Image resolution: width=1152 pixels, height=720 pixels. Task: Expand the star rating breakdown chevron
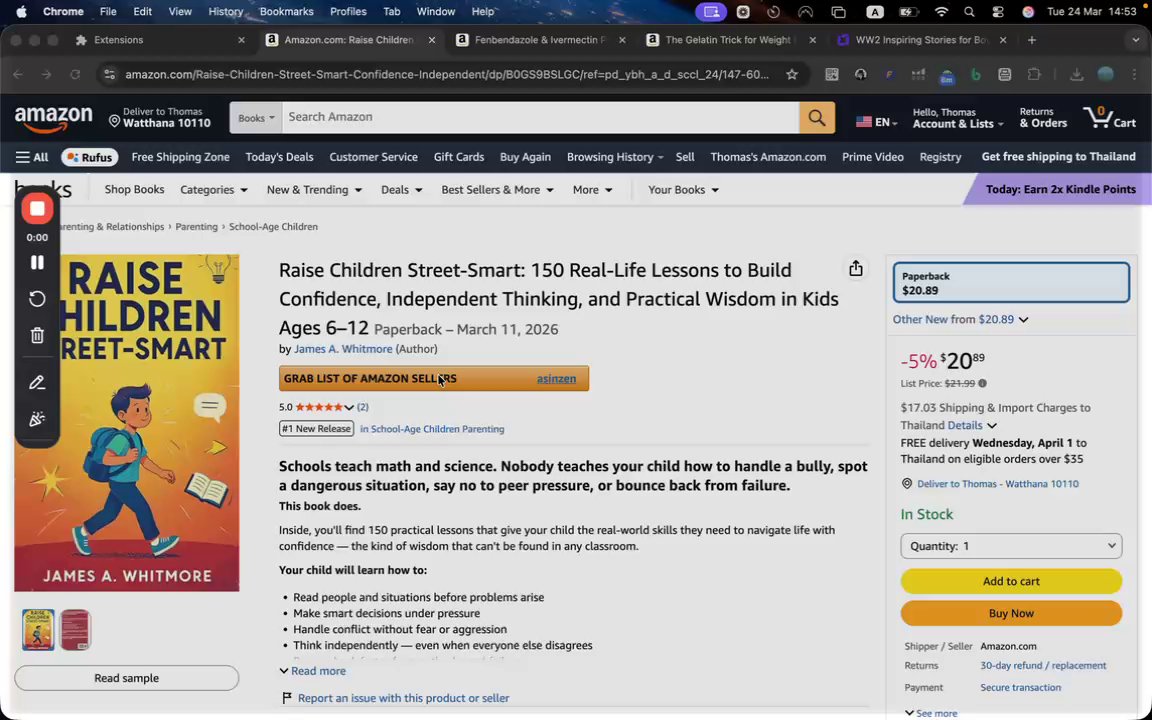pyautogui.click(x=349, y=407)
